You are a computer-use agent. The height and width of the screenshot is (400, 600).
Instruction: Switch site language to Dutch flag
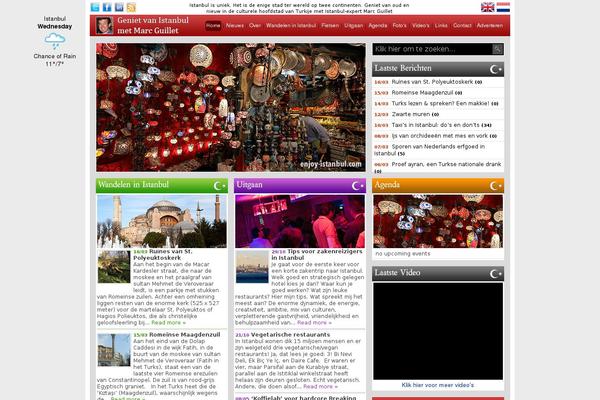click(x=503, y=7)
